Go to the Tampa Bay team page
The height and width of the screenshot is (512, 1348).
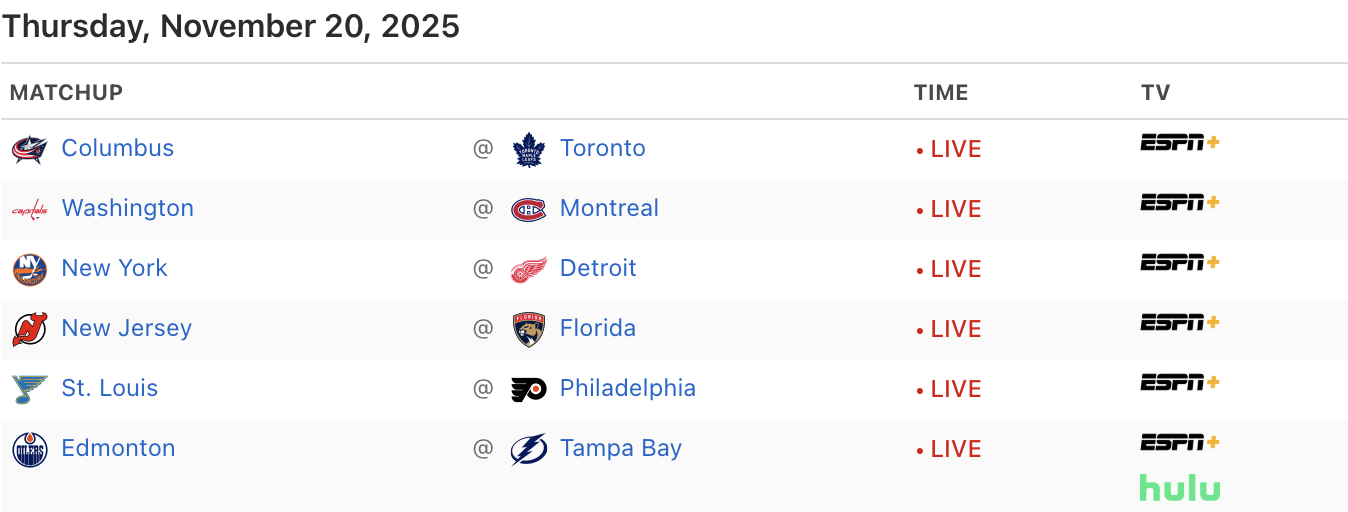coord(621,448)
